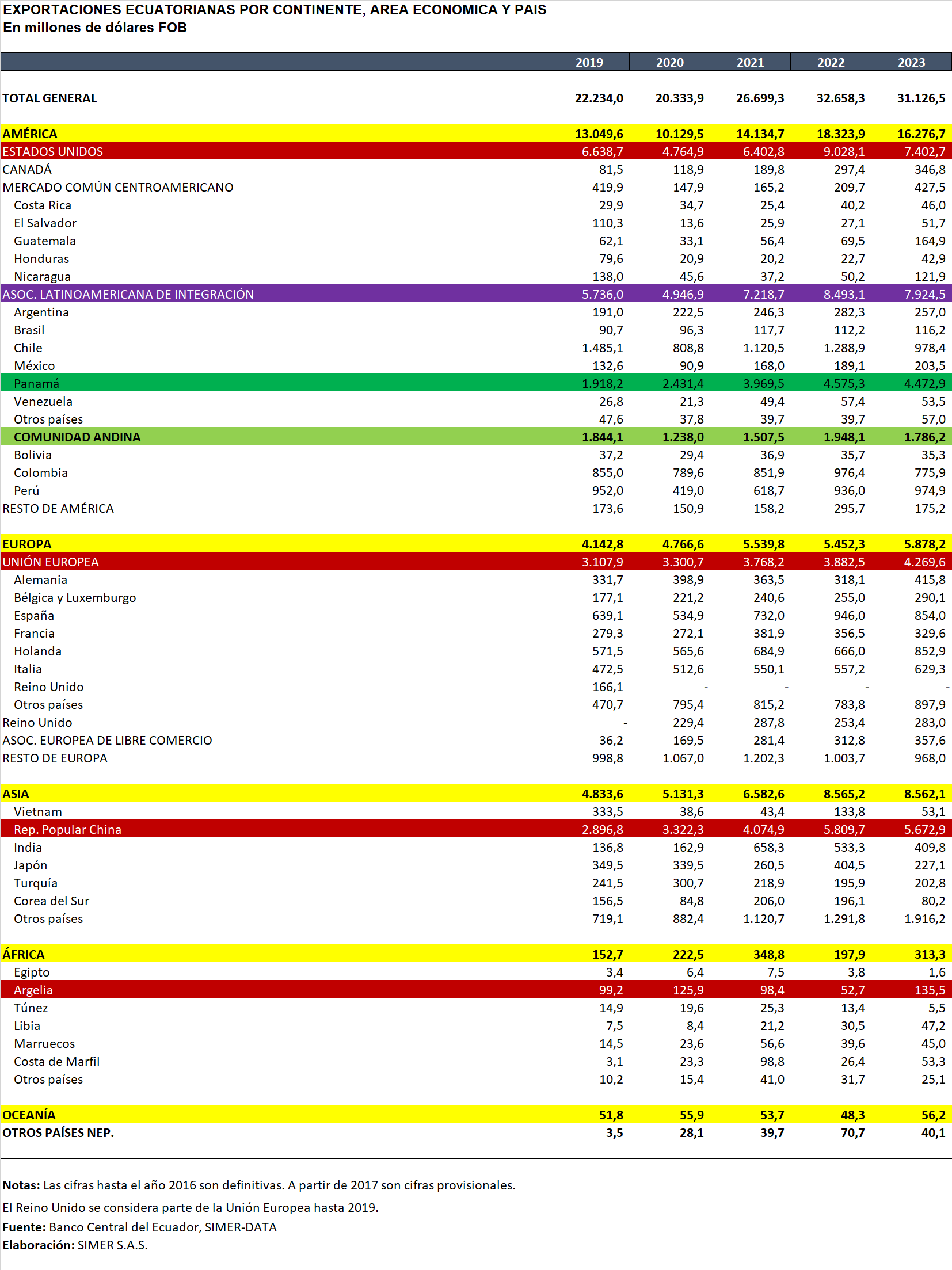This screenshot has width=952, height=1270.
Task: Select ASOC. EUROPEA DE LIBRE COMERCIO label
Action: pos(107,741)
